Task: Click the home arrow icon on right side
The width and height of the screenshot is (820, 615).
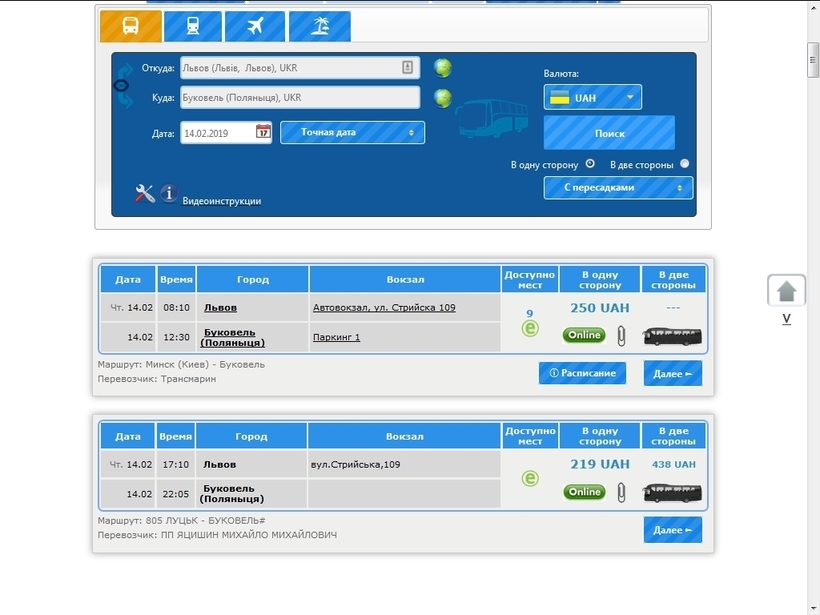Action: 786,290
